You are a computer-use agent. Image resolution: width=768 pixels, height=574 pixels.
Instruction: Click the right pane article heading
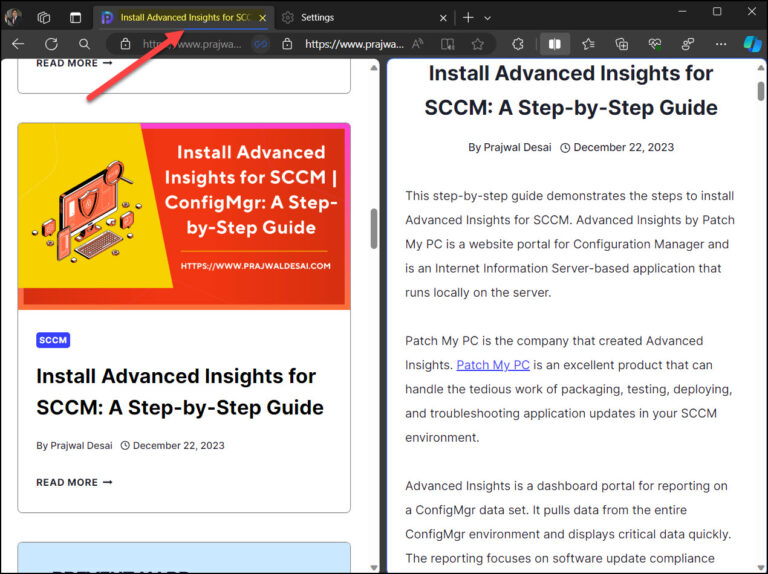coord(571,91)
